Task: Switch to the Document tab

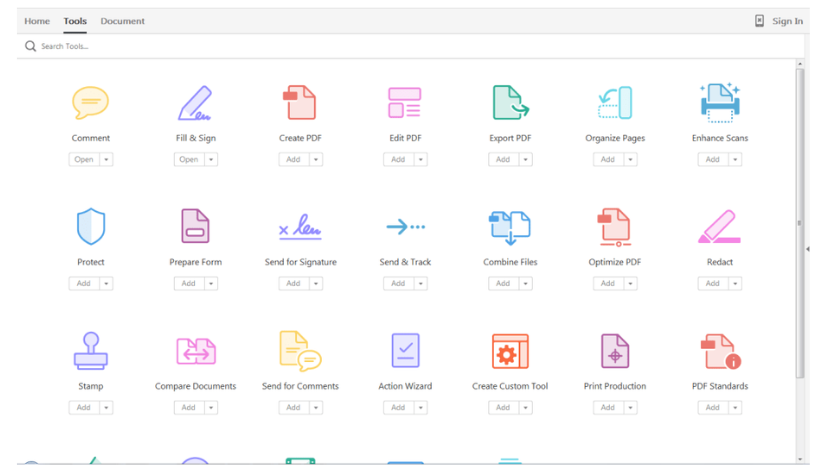Action: coord(122,21)
